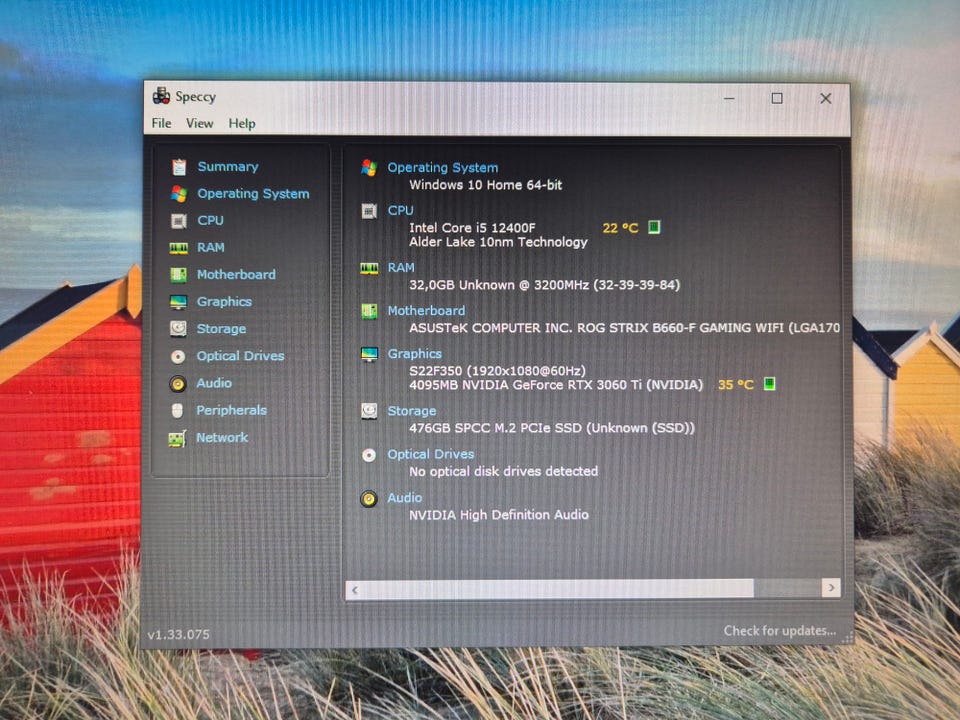This screenshot has width=960, height=720.
Task: Click 476GB SPCC M.2 PCIe SSD text
Action: tap(552, 428)
